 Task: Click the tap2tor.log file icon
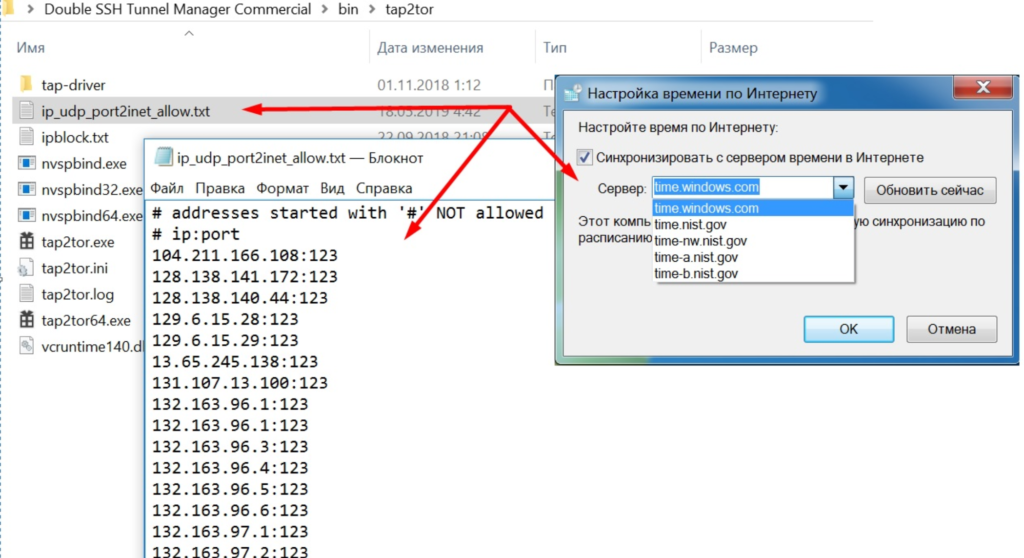[26, 294]
